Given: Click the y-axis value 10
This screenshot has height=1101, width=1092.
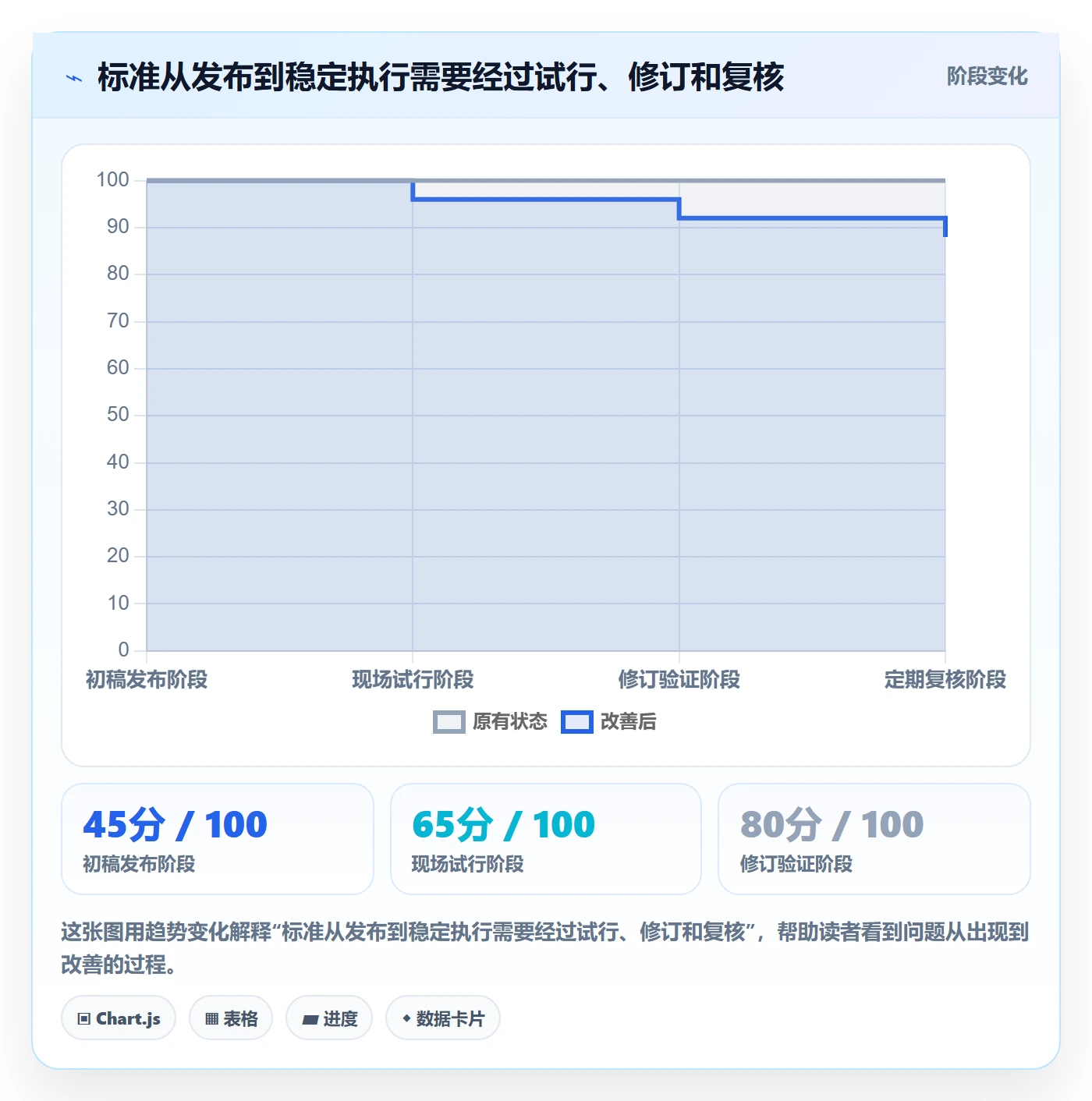Looking at the screenshot, I should [x=118, y=603].
